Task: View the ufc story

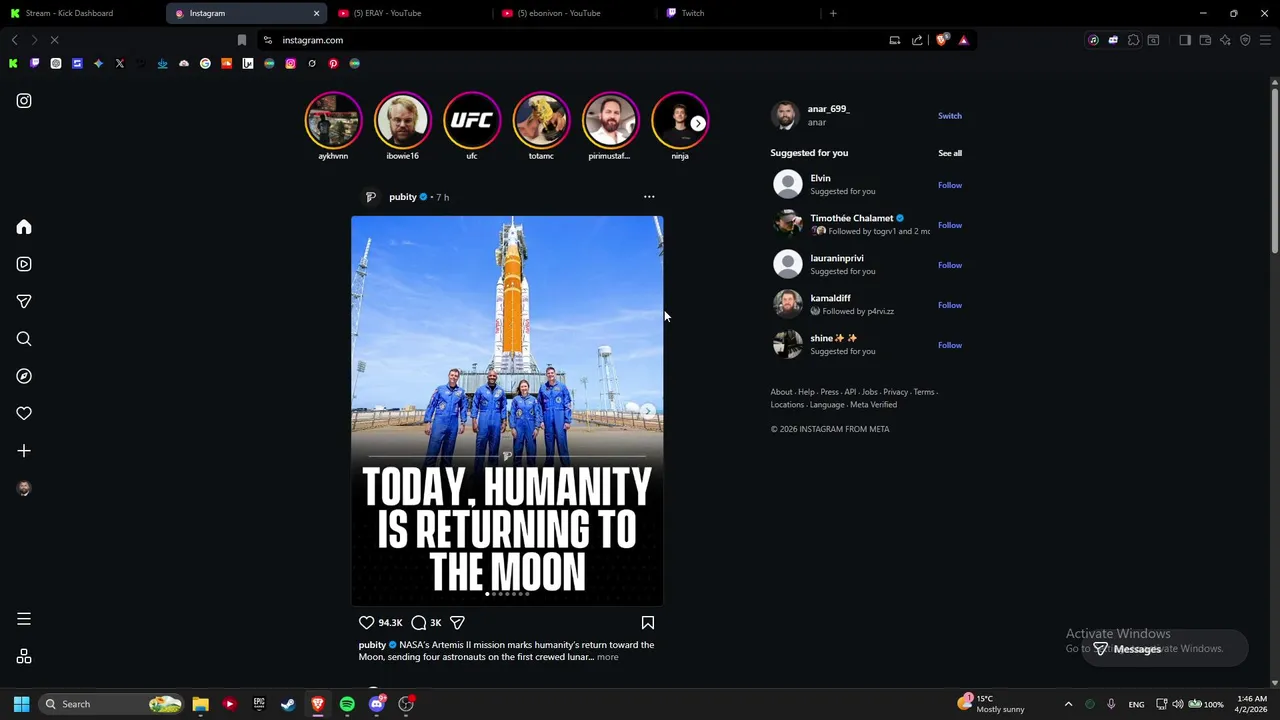Action: click(471, 120)
